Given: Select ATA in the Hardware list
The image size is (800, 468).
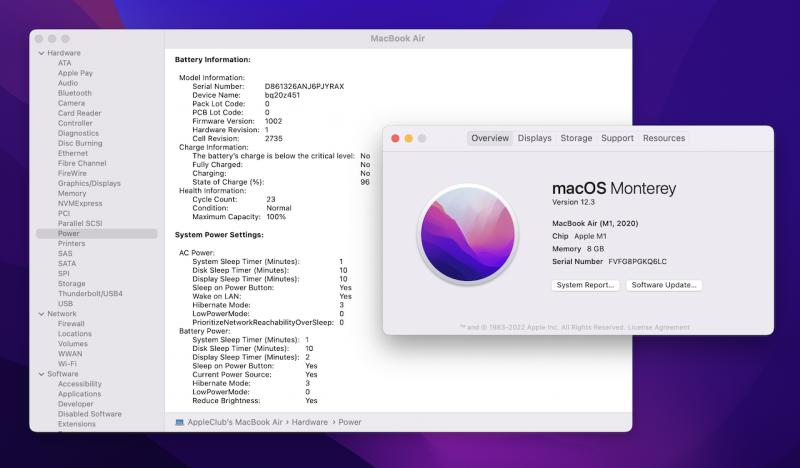Looking at the screenshot, I should click(64, 63).
